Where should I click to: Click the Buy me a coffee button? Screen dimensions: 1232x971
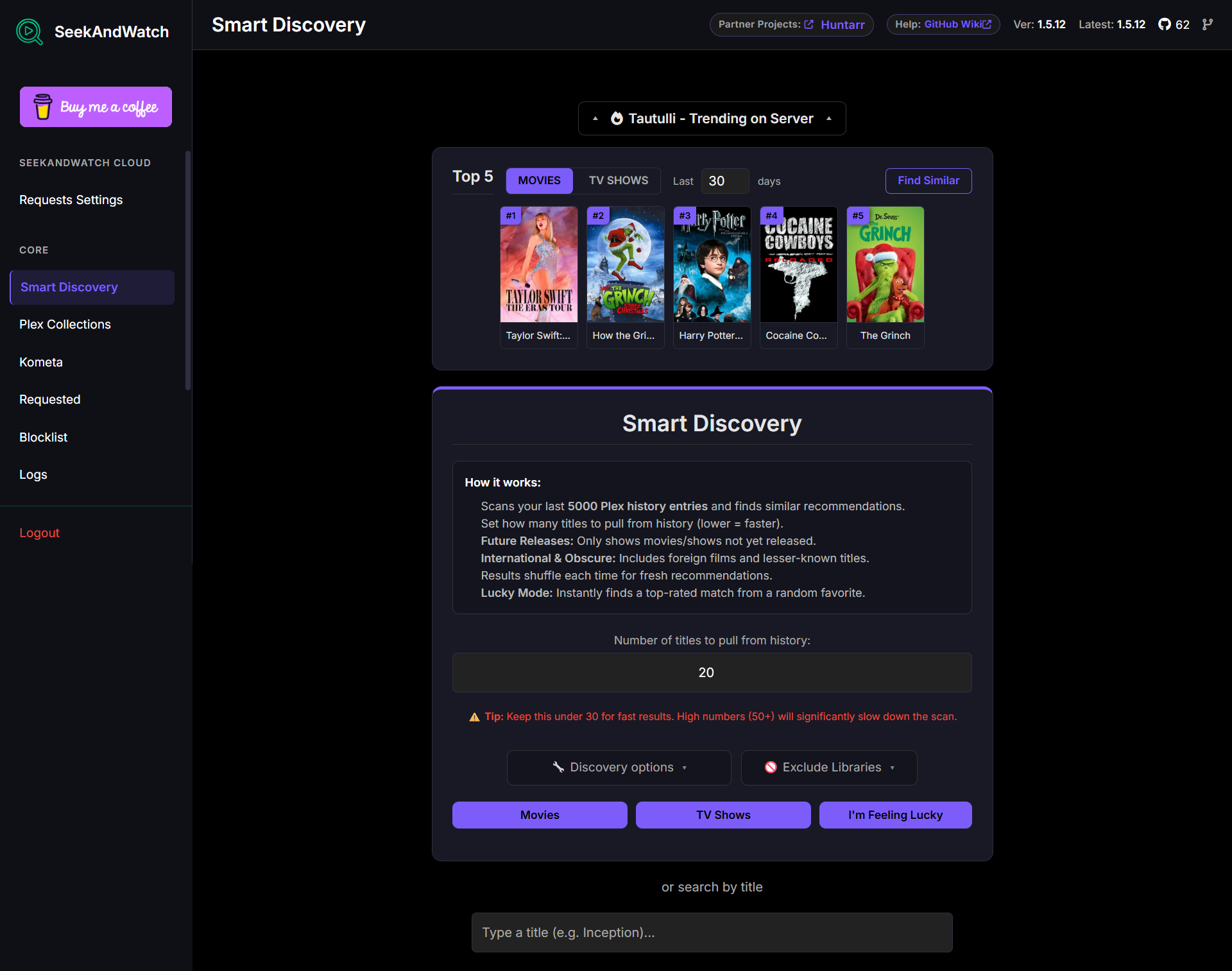pyautogui.click(x=96, y=107)
